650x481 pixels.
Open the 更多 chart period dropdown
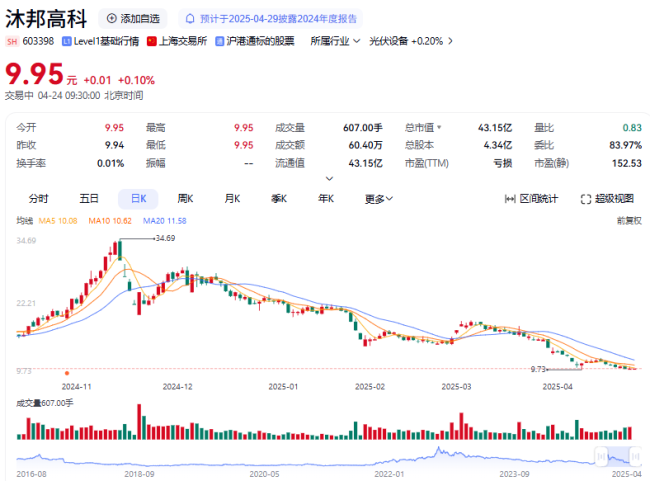377,199
